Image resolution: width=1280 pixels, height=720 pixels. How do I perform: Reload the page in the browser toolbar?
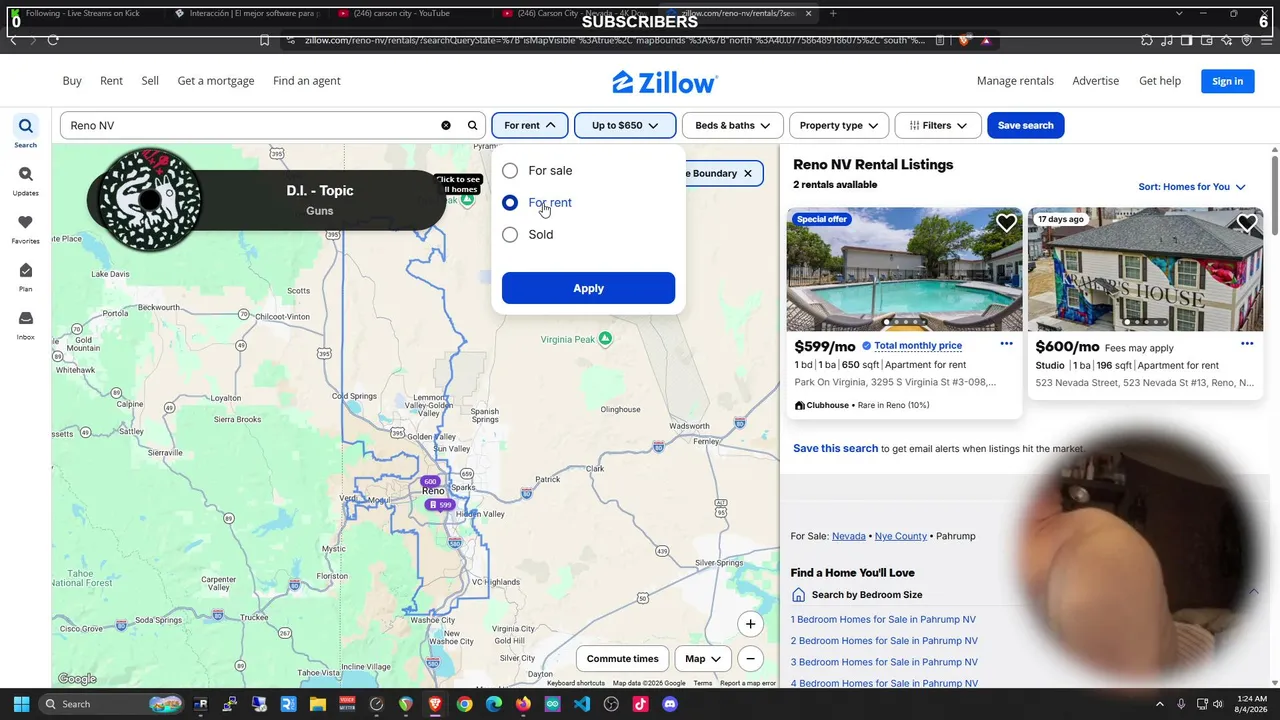(x=53, y=40)
